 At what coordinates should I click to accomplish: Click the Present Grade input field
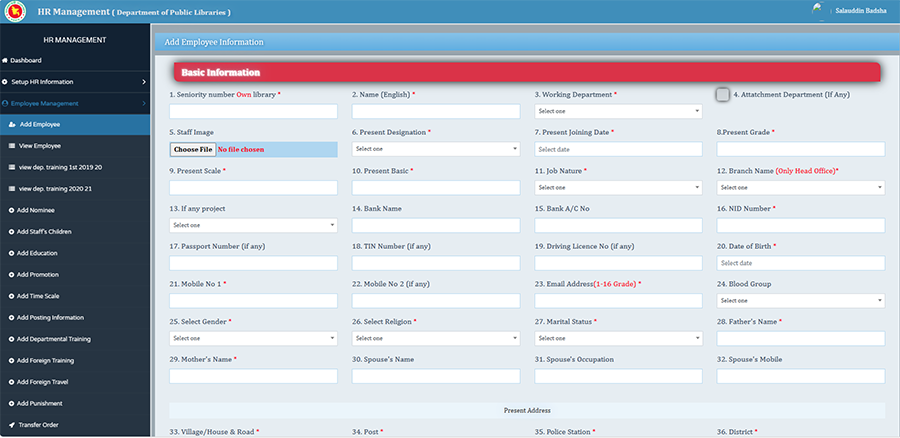pyautogui.click(x=801, y=149)
